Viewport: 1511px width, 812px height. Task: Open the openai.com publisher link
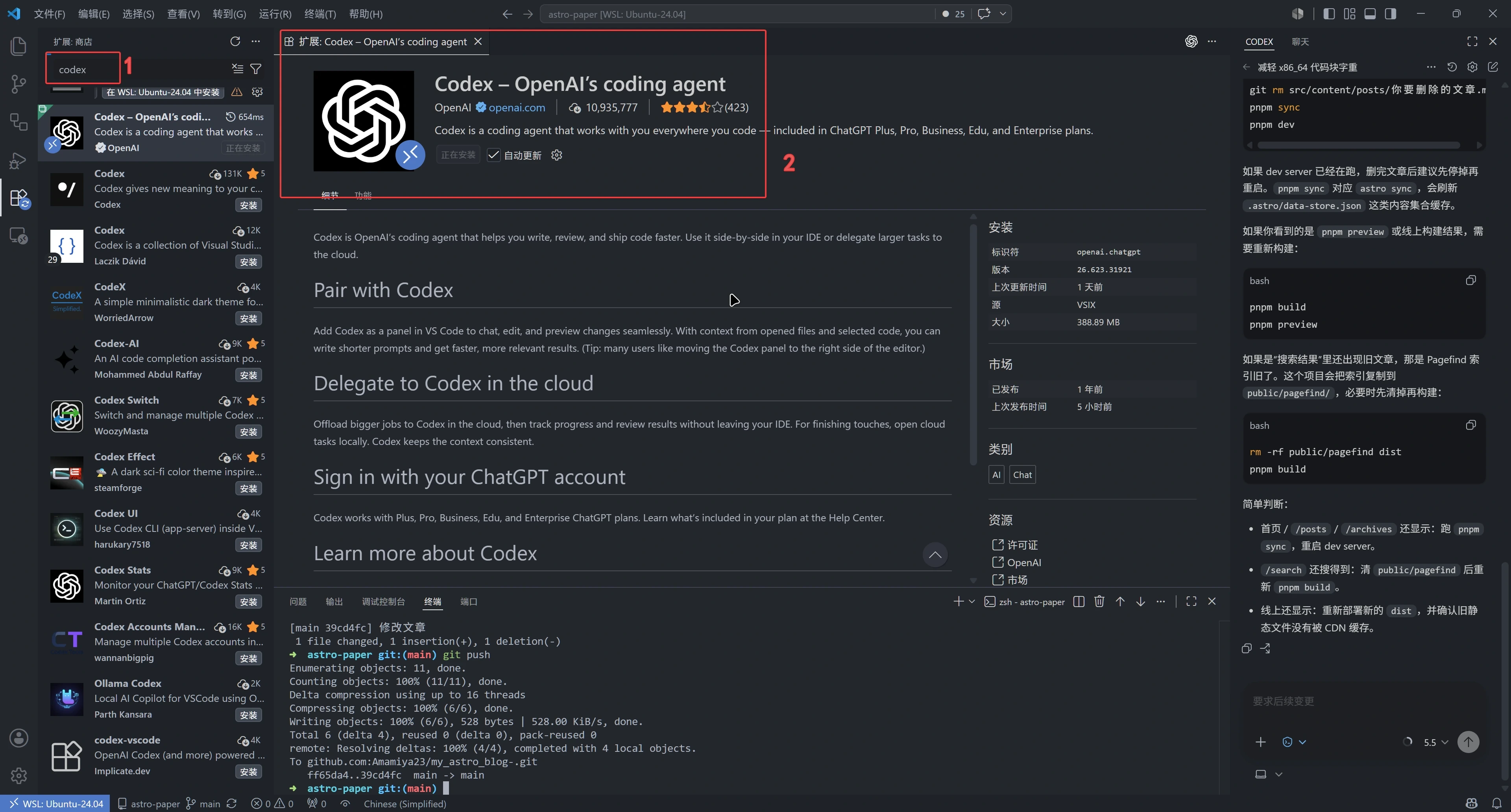(x=517, y=107)
